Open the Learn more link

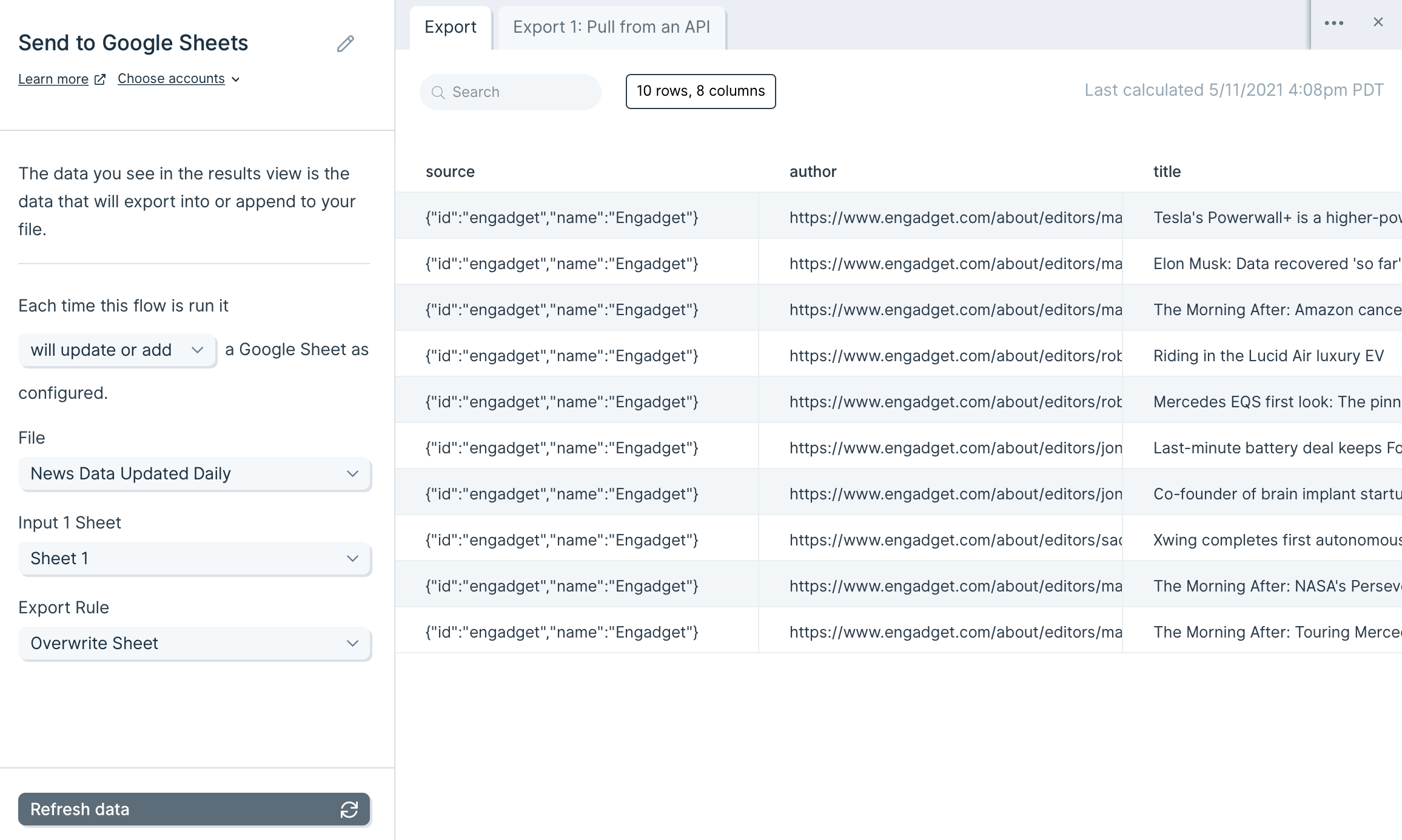[53, 79]
